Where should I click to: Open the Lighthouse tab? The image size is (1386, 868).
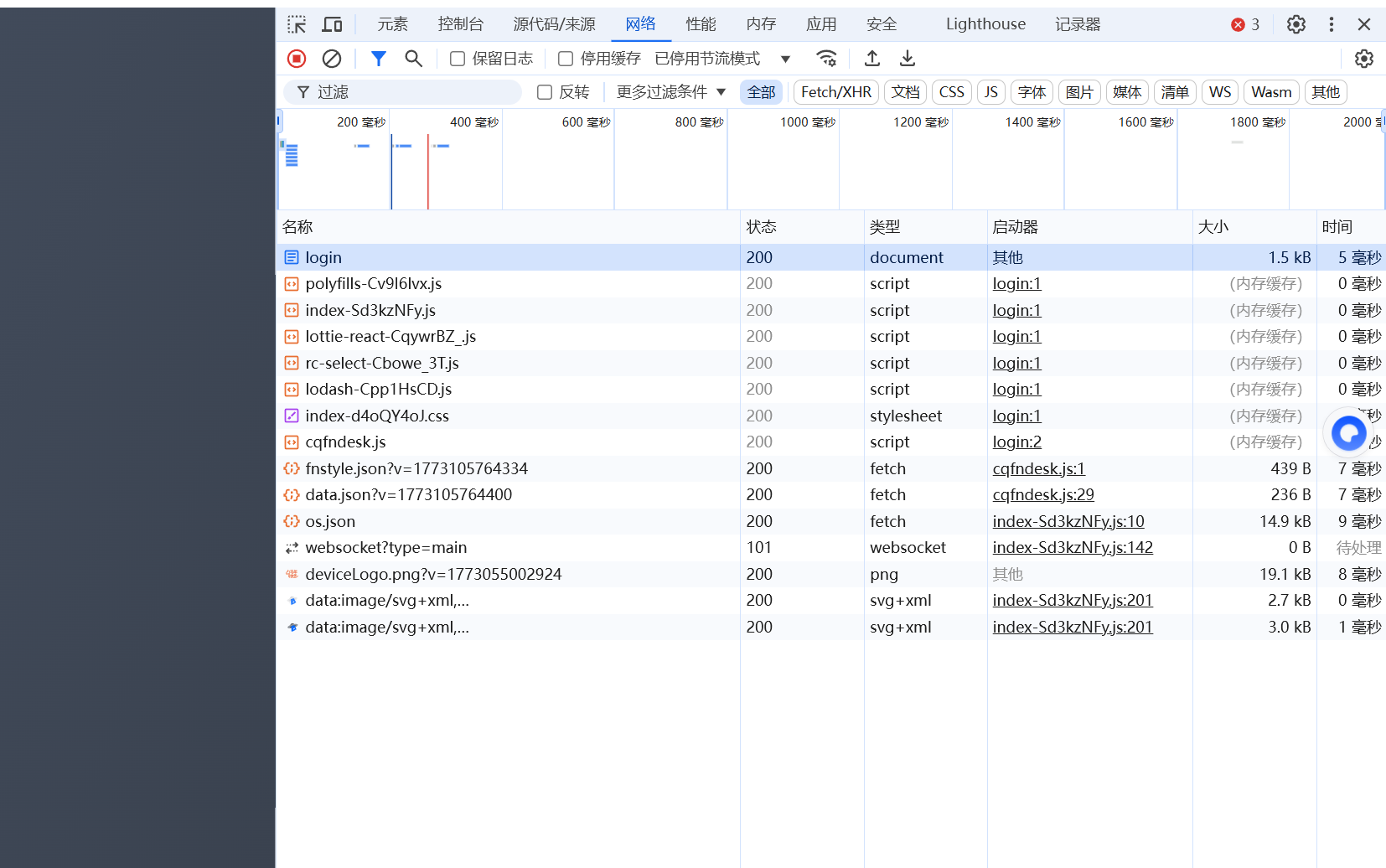click(x=985, y=24)
